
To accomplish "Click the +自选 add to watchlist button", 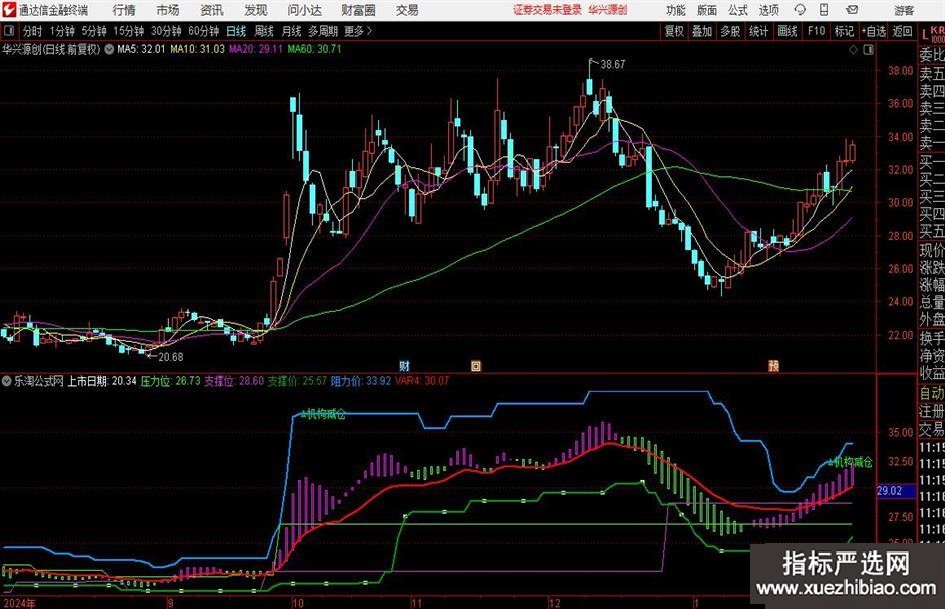I will point(875,31).
